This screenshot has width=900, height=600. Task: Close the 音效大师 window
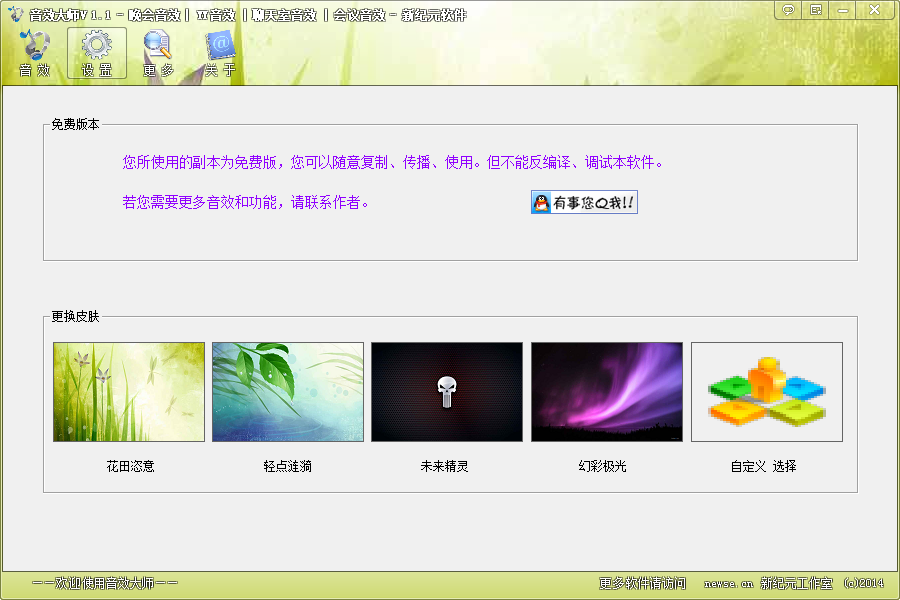click(x=875, y=10)
